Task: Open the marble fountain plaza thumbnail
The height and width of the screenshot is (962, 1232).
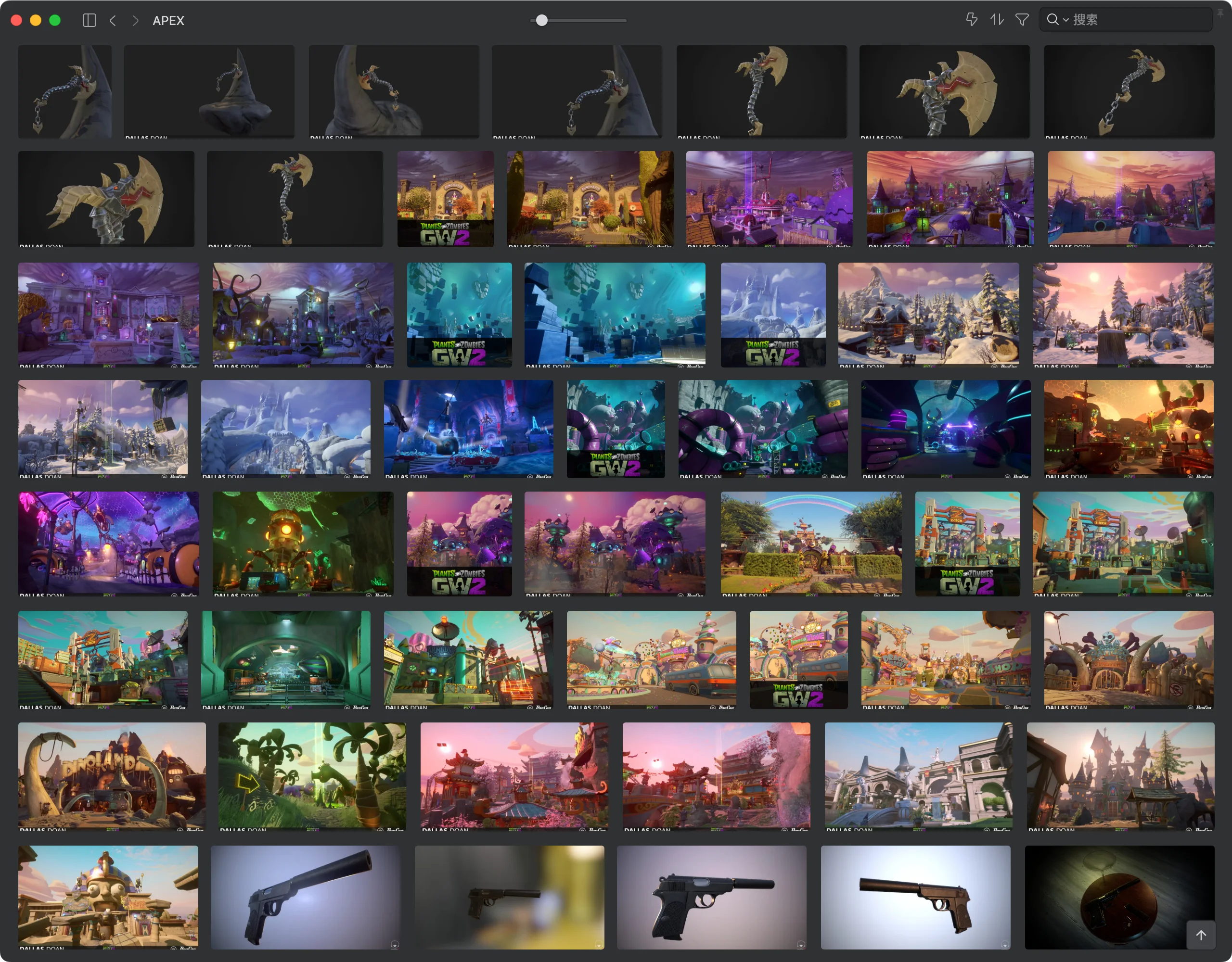Action: [x=918, y=777]
